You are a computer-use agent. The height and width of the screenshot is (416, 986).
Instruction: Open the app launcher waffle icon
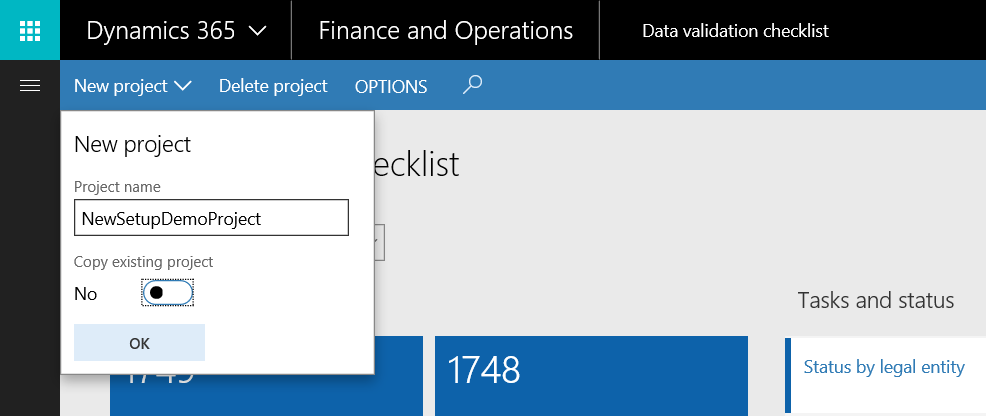pos(30,30)
